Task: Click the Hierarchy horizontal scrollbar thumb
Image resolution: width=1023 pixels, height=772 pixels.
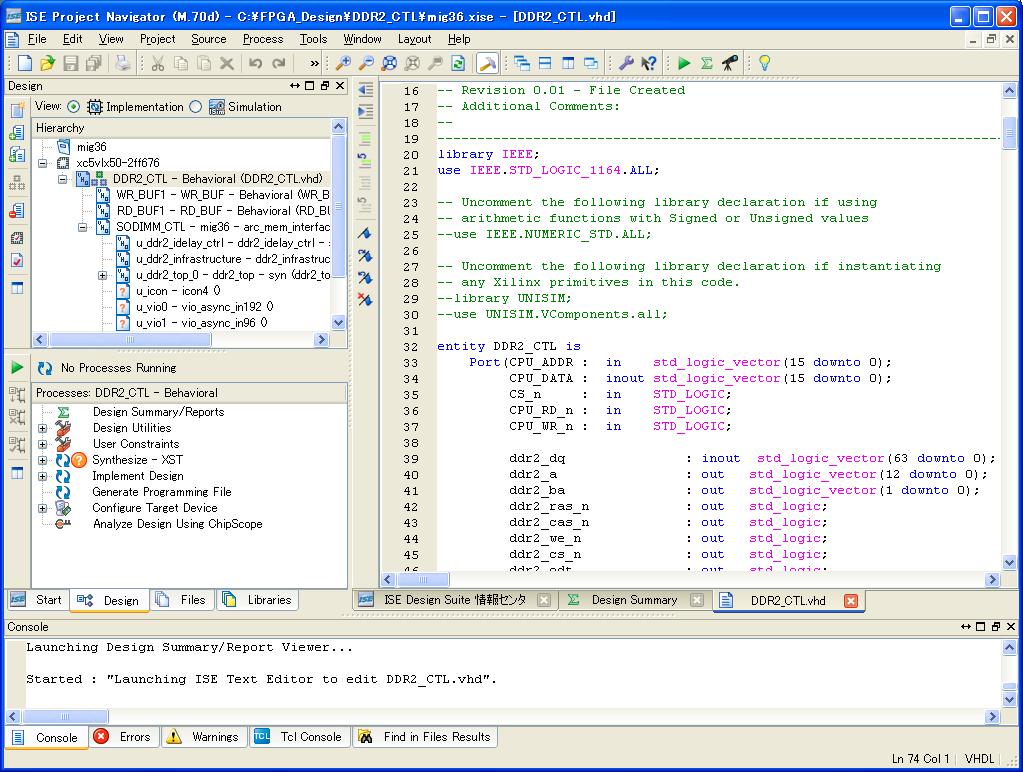Action: (x=130, y=340)
